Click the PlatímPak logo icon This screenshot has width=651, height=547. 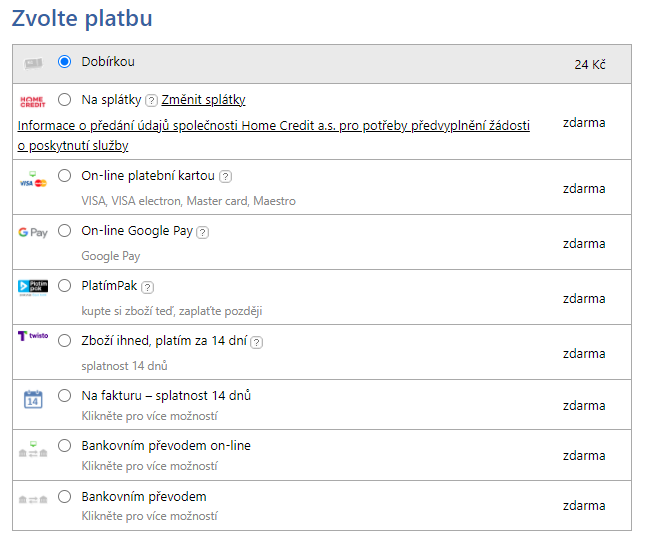[x=33, y=287]
